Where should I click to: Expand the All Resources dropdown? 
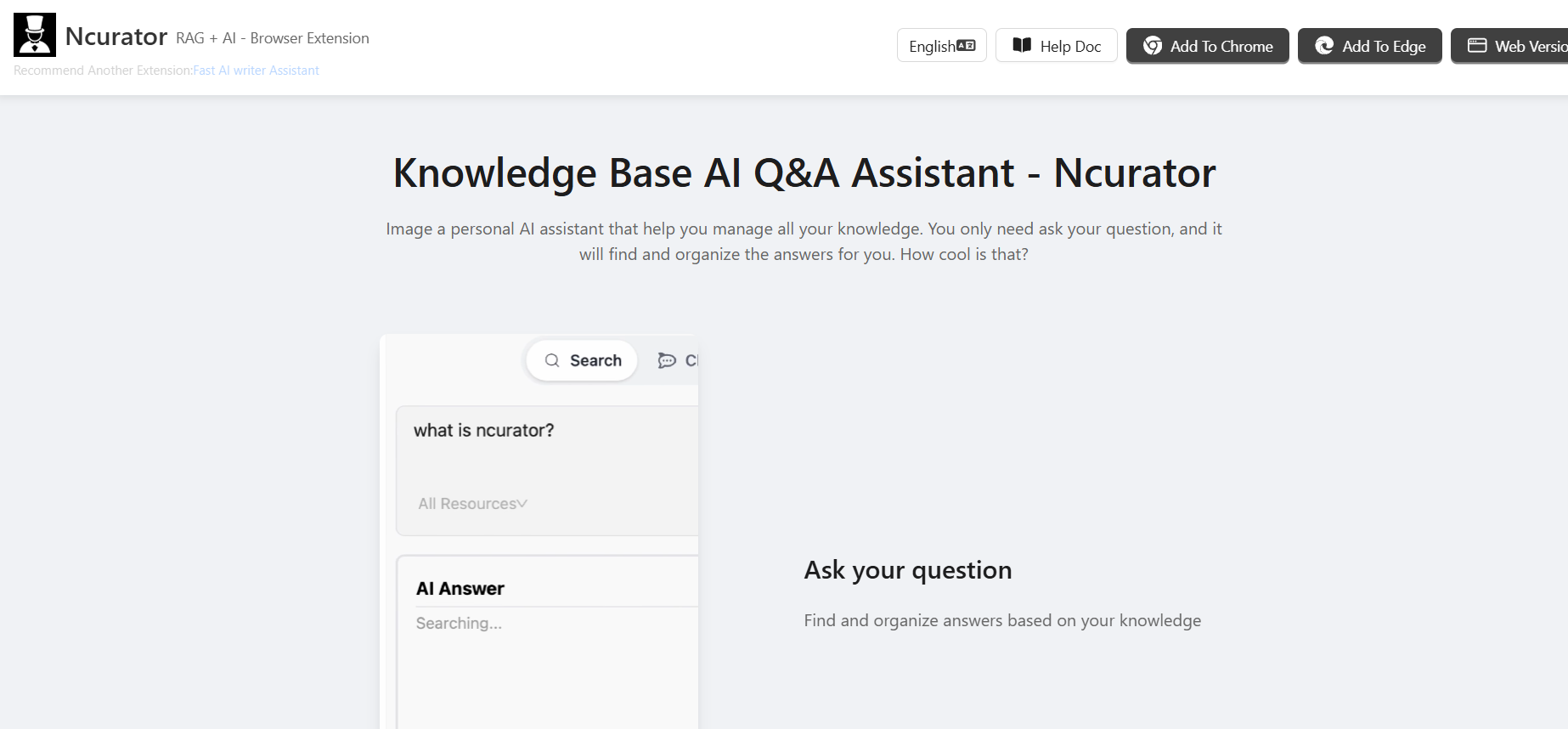click(472, 504)
